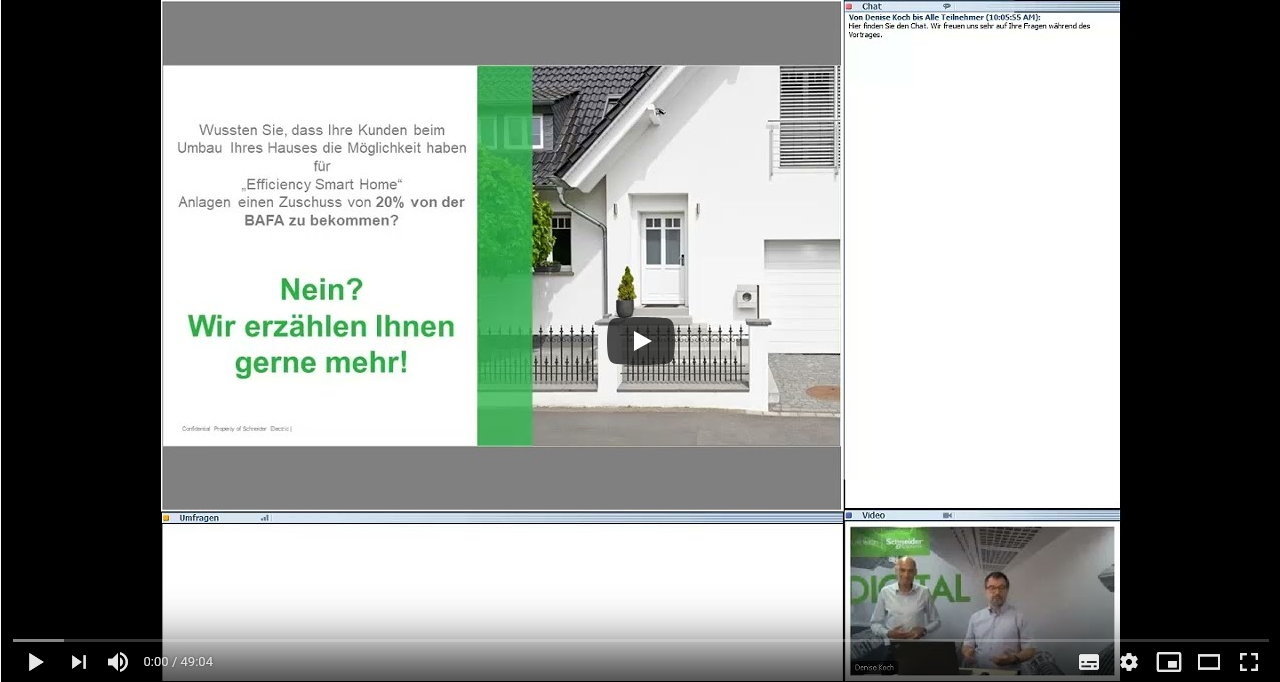Click the camera icon in the Video panel header
This screenshot has height=682, width=1280.
(x=947, y=515)
